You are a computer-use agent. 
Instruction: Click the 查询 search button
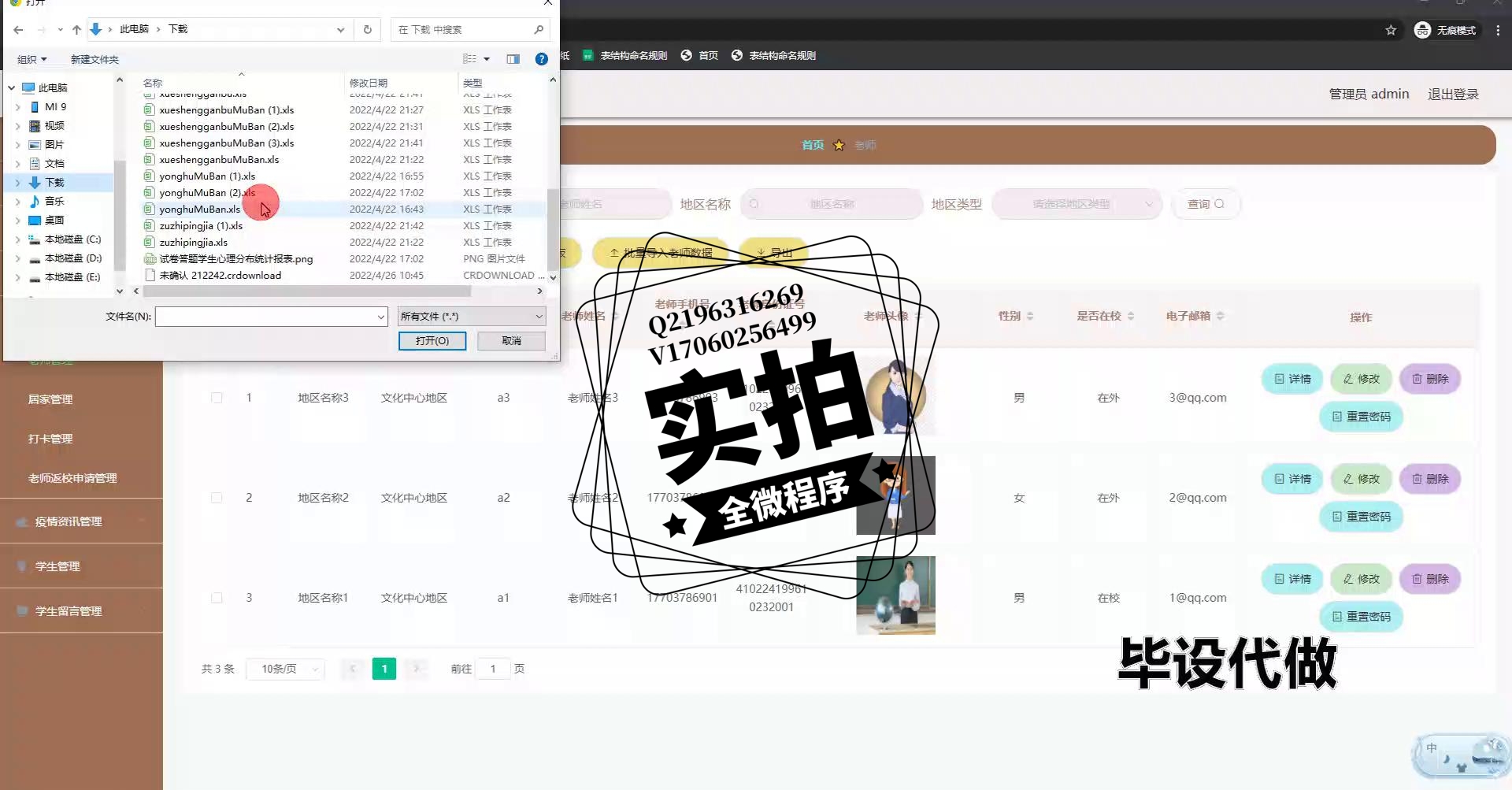1206,204
